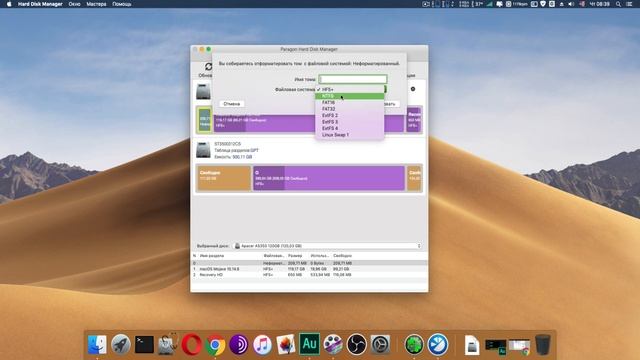This screenshot has height=360, width=640.
Task: Pick ExtFS 2 file system option
Action: 349,116
